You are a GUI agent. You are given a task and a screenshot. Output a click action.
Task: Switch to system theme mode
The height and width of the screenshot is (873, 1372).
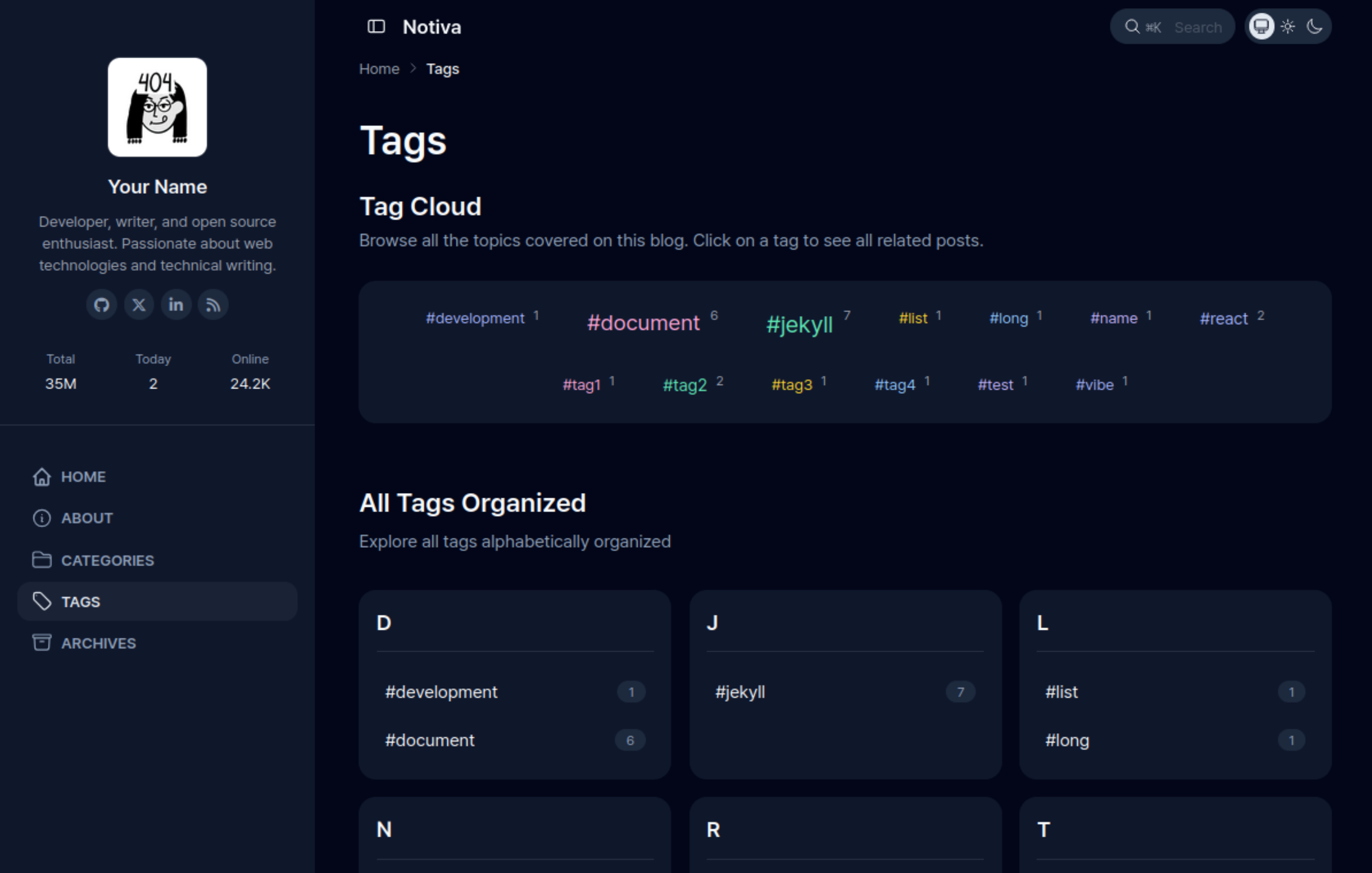pos(1261,27)
